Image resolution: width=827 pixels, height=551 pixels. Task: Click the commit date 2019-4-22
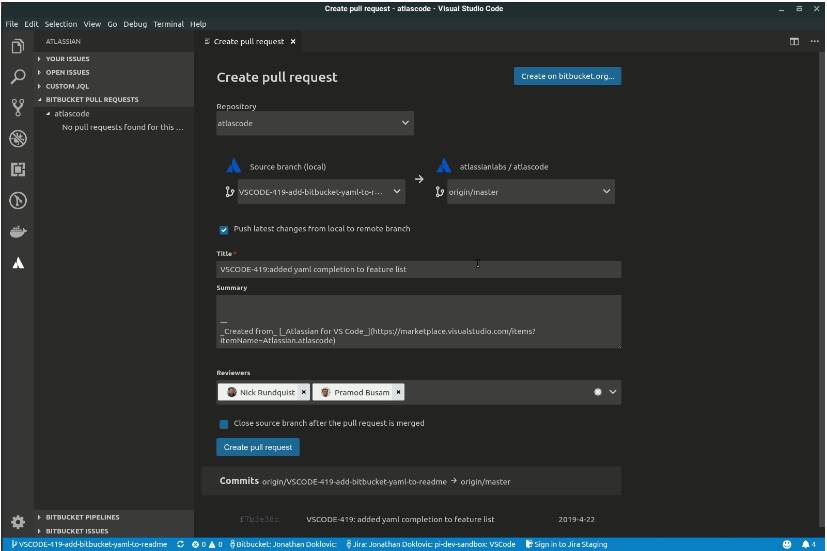[x=576, y=519]
